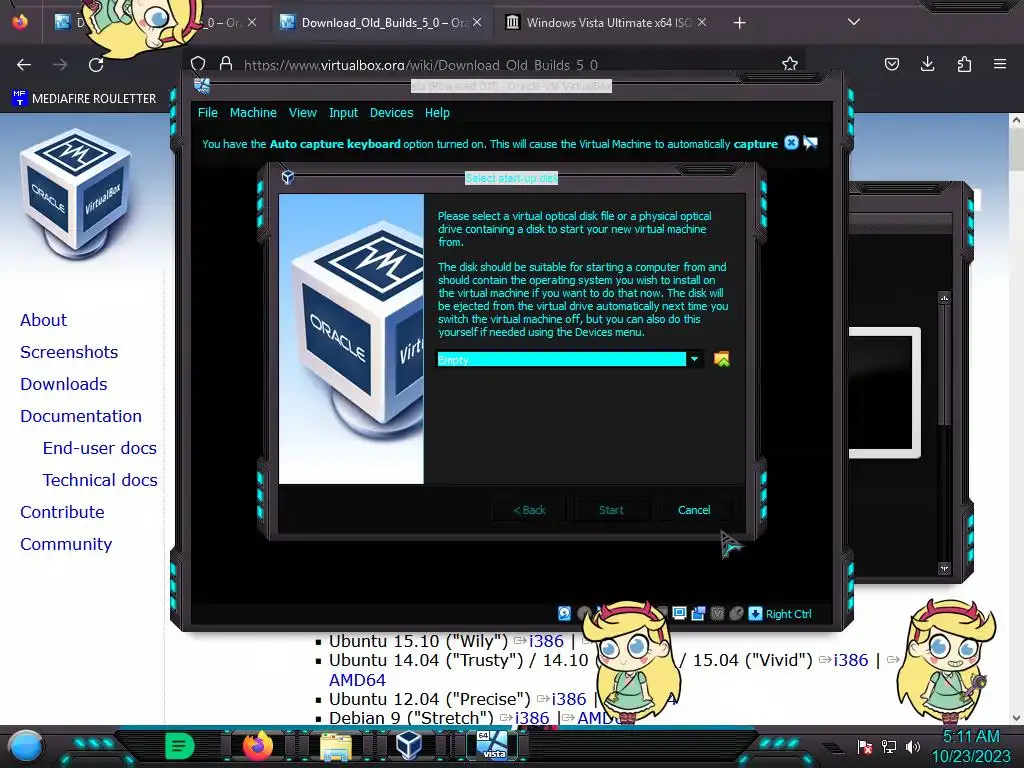Screen dimensions: 1024x768
Task: Click the video capture V status icon
Action: click(x=717, y=613)
